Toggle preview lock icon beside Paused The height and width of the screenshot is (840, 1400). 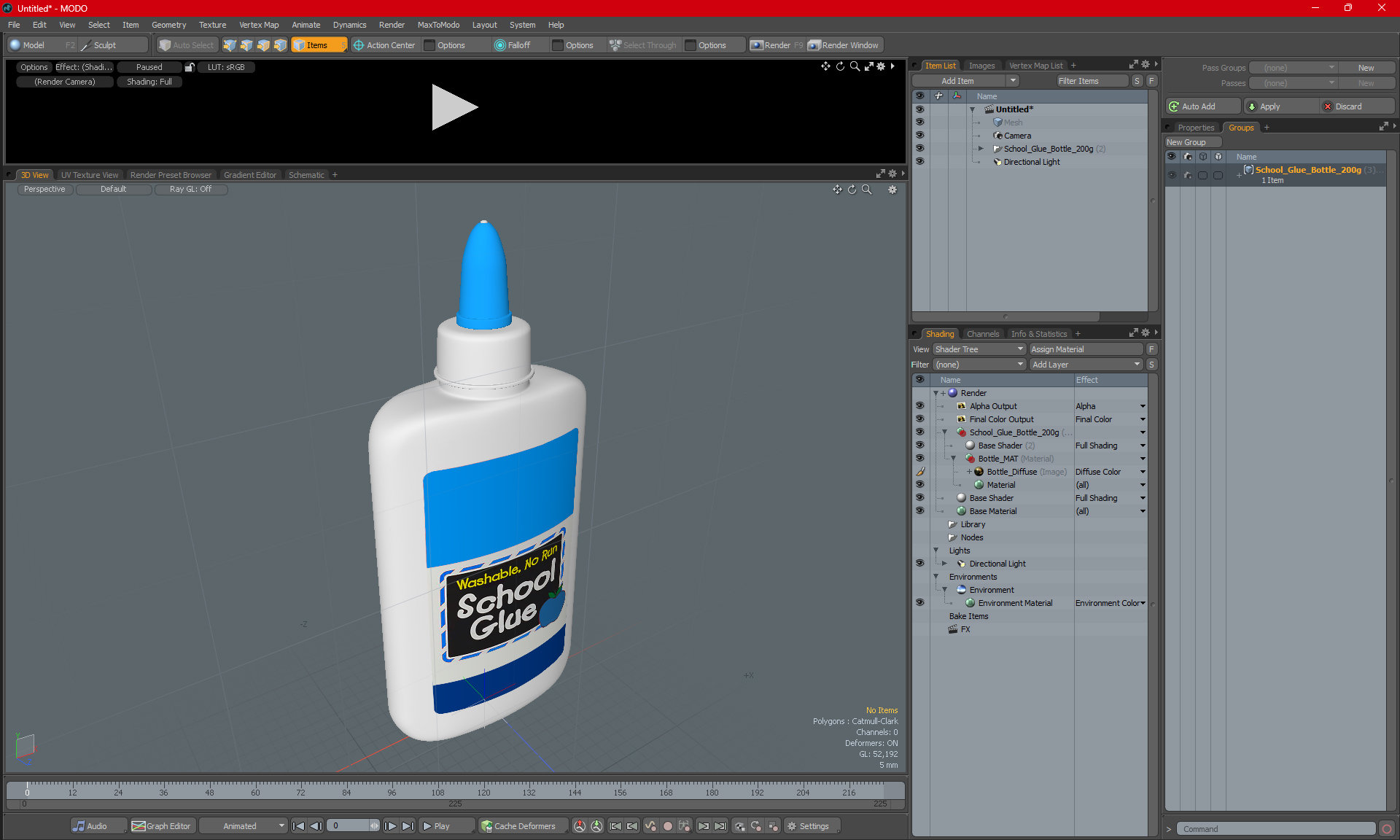[x=190, y=67]
